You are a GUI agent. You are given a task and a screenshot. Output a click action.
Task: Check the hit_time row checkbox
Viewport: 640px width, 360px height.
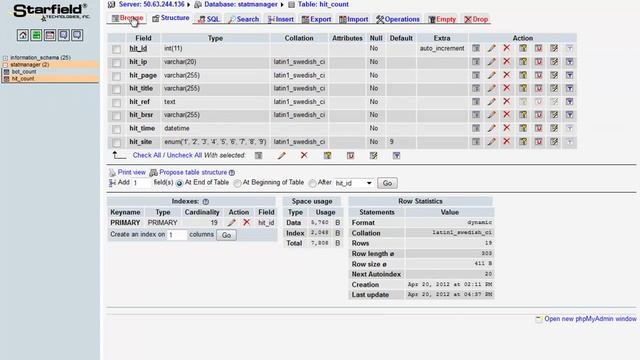(x=116, y=129)
